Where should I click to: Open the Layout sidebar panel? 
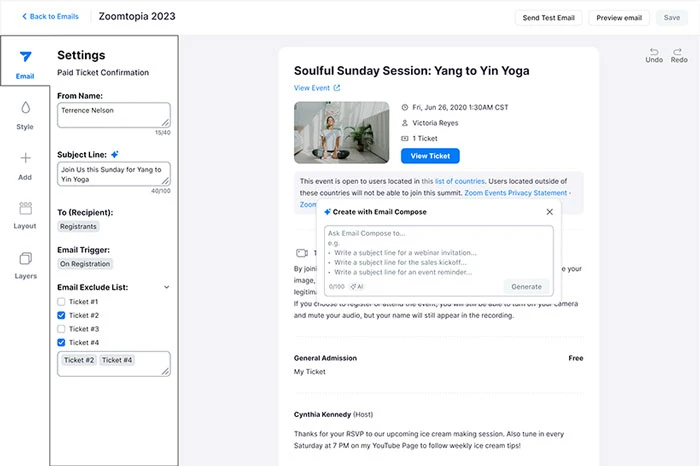click(25, 214)
